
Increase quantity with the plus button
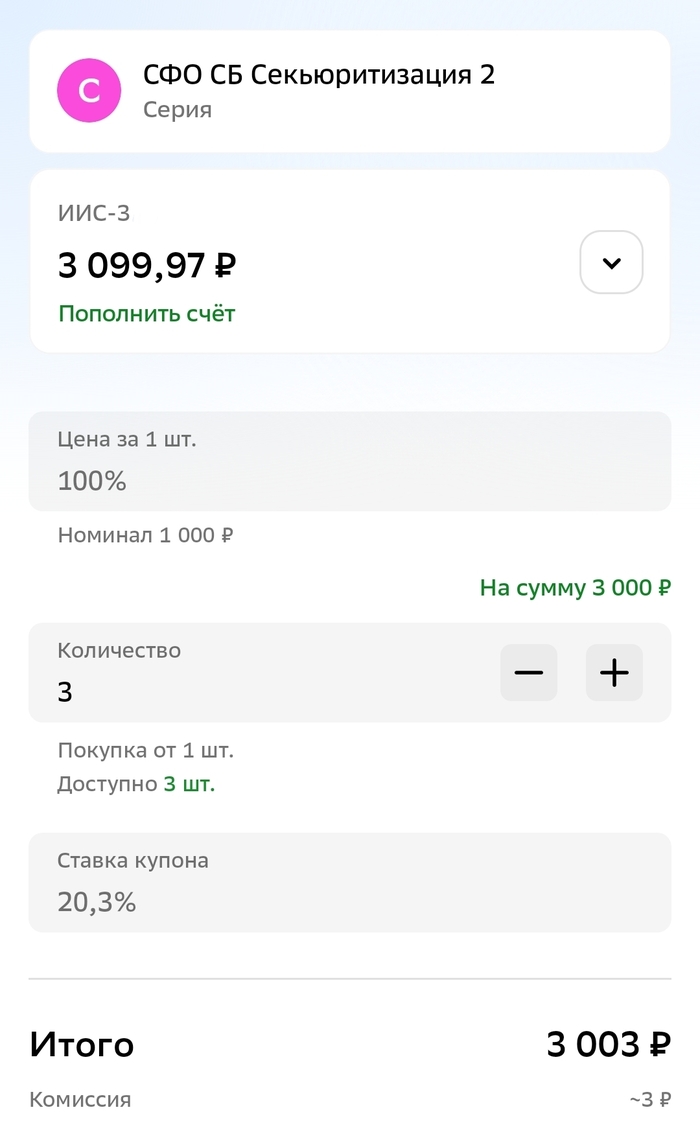coord(614,673)
